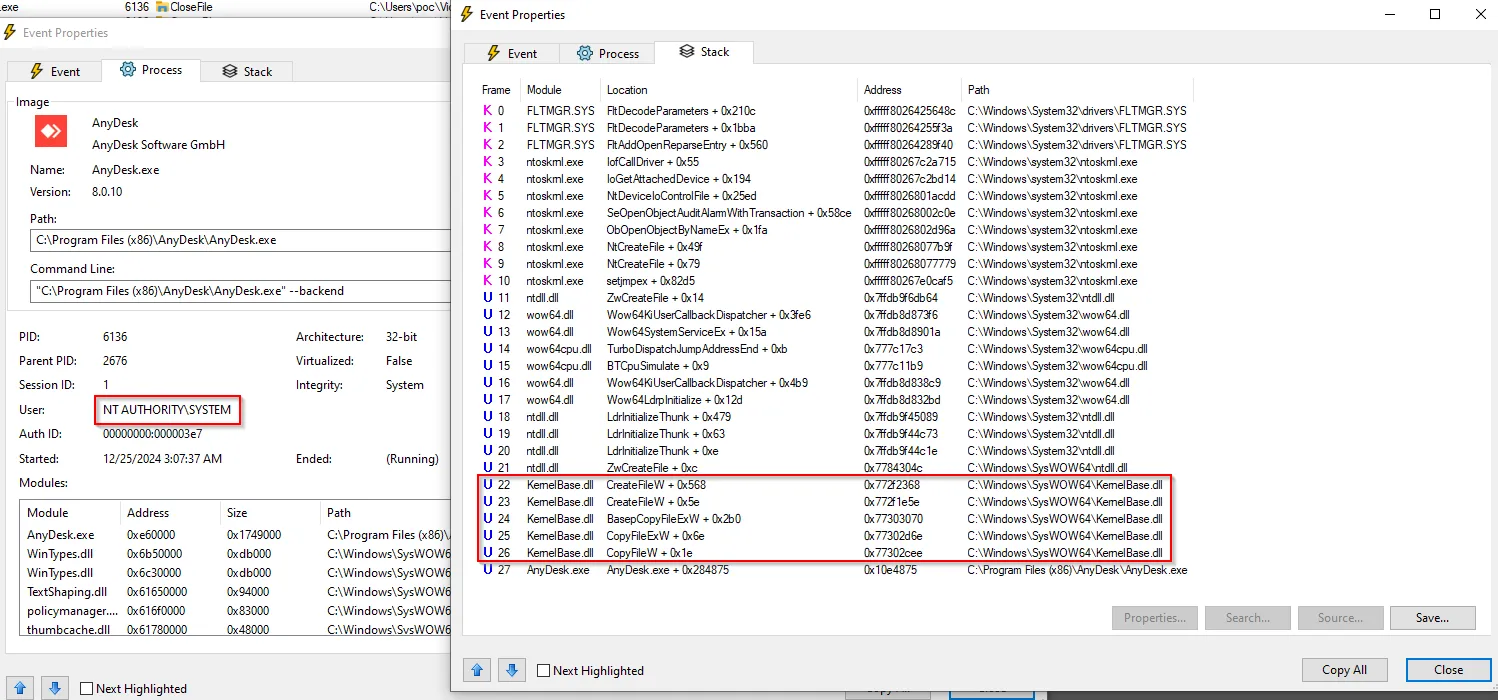The image size is (1498, 700).
Task: Click the AnyDesk red logo icon
Action: [51, 132]
